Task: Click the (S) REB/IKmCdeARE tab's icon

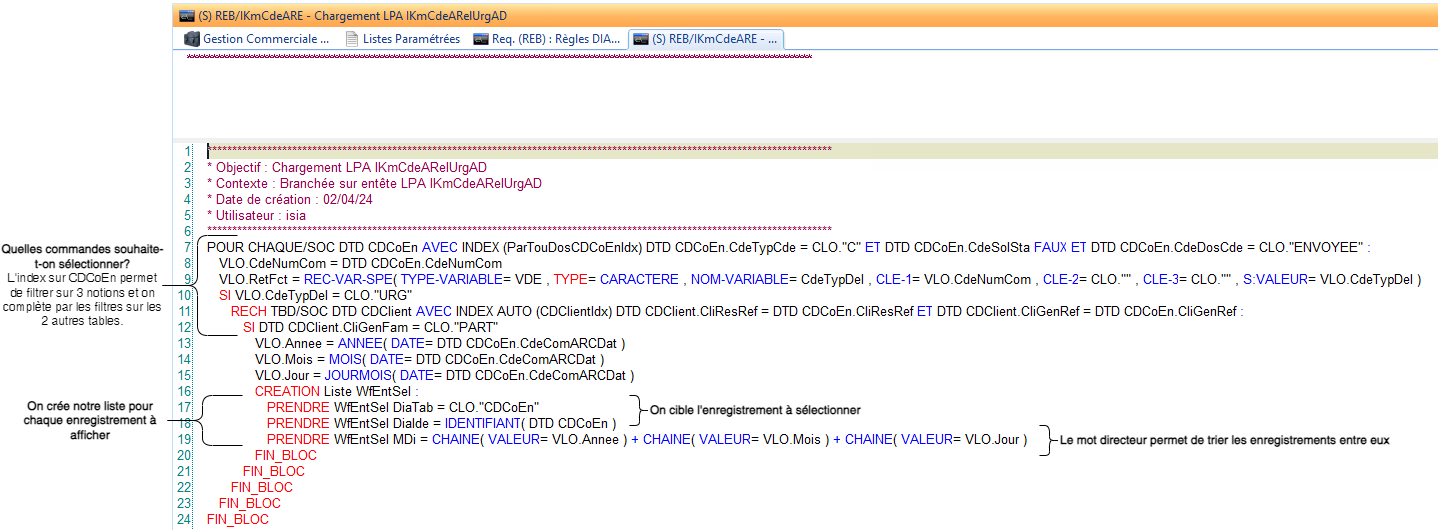Action: pos(639,39)
